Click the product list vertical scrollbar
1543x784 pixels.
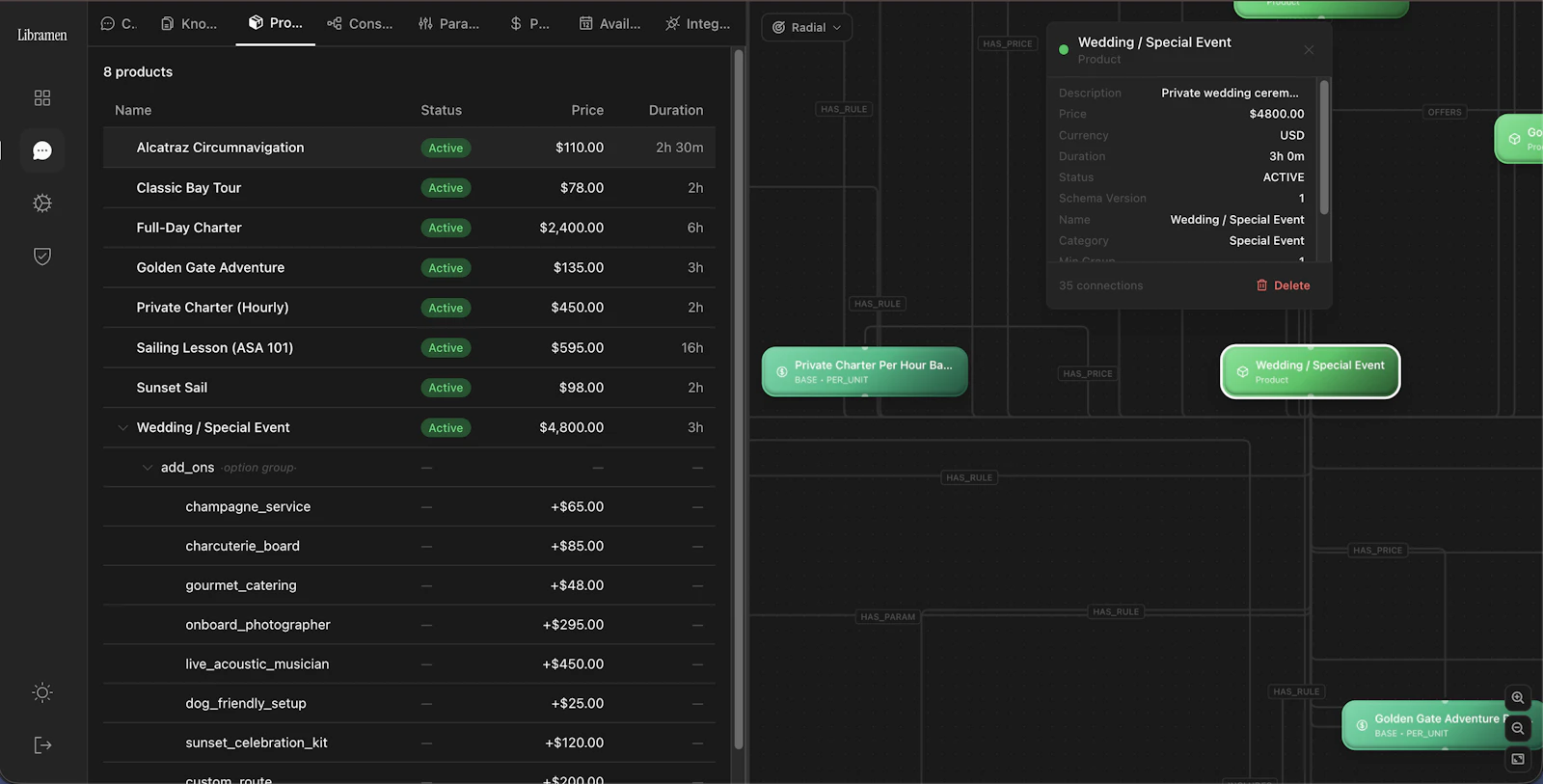739,398
